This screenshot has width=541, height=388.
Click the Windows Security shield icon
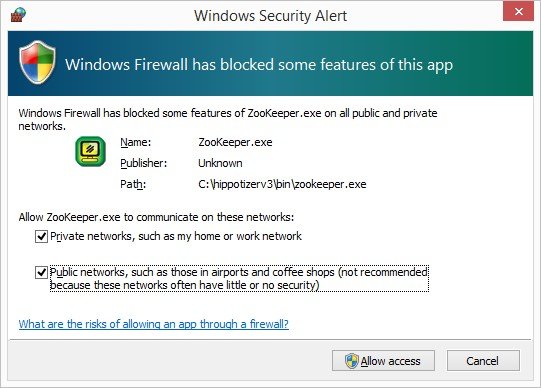[37, 62]
